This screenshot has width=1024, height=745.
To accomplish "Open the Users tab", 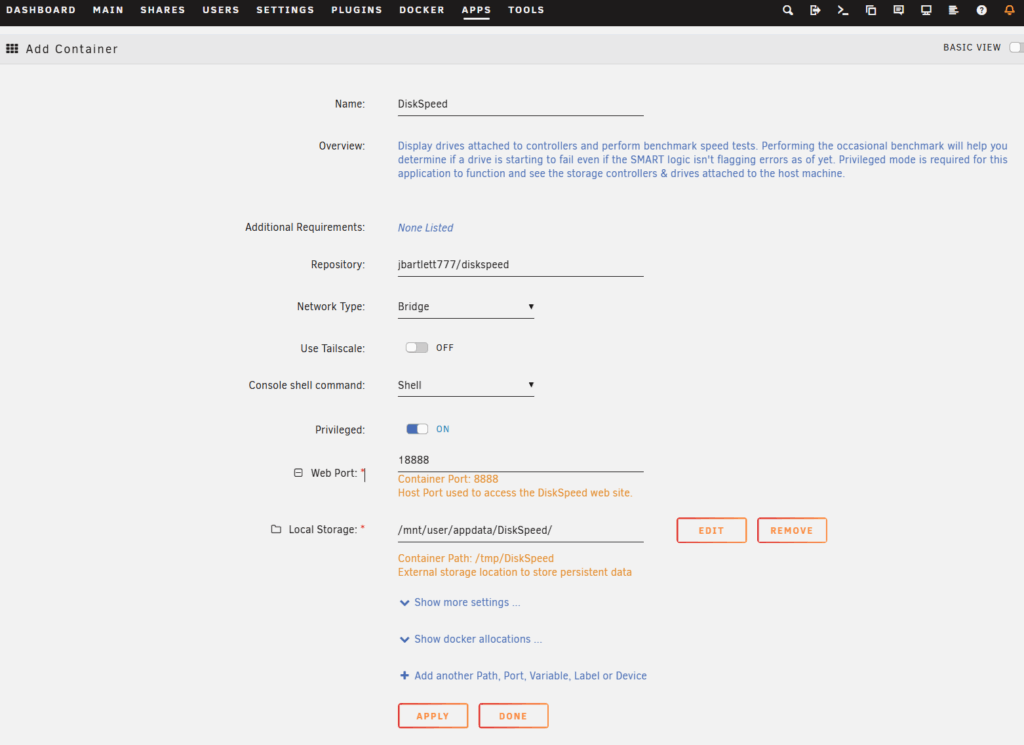I will tap(221, 10).
